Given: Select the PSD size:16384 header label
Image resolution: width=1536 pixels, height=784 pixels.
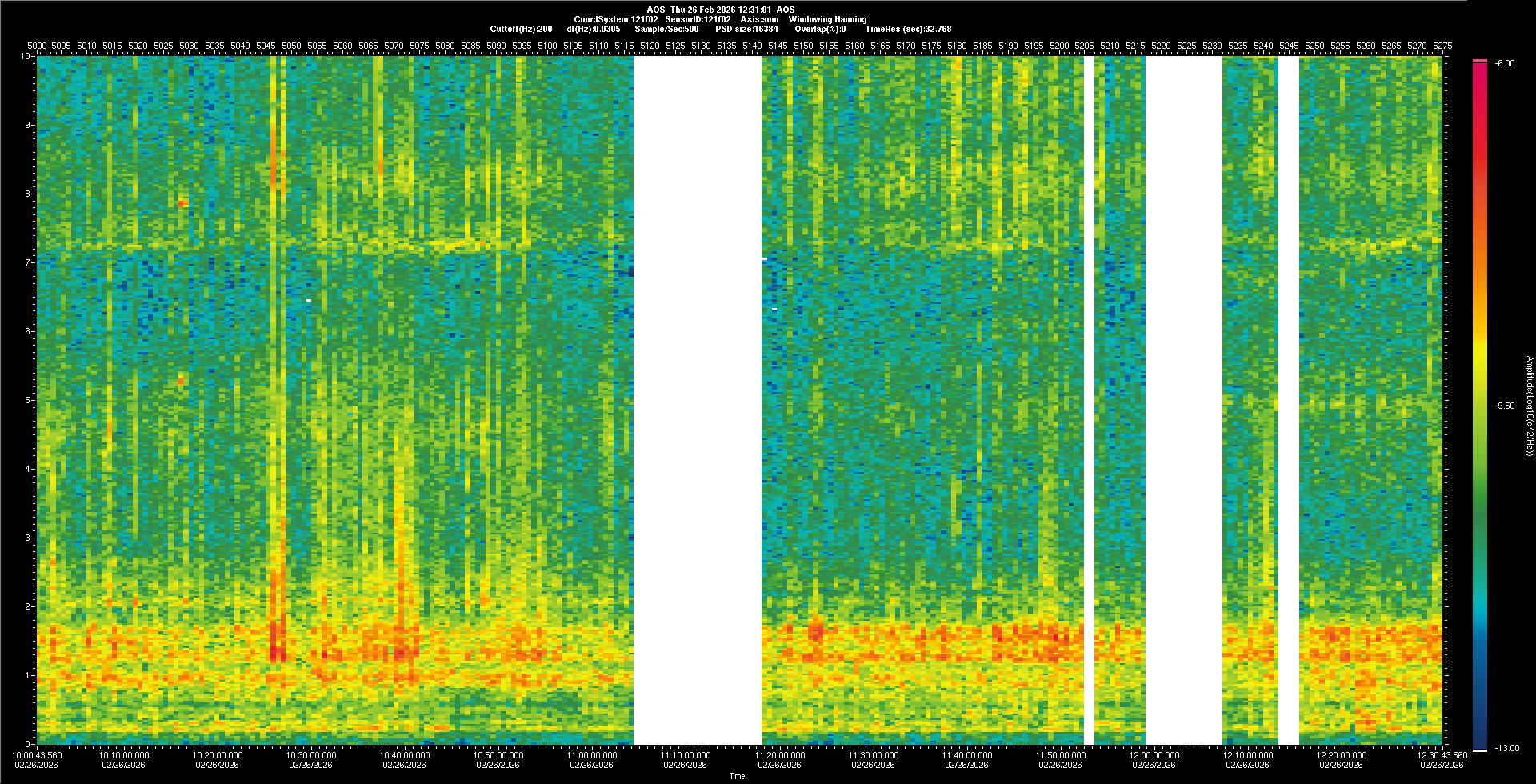Looking at the screenshot, I should pyautogui.click(x=746, y=29).
